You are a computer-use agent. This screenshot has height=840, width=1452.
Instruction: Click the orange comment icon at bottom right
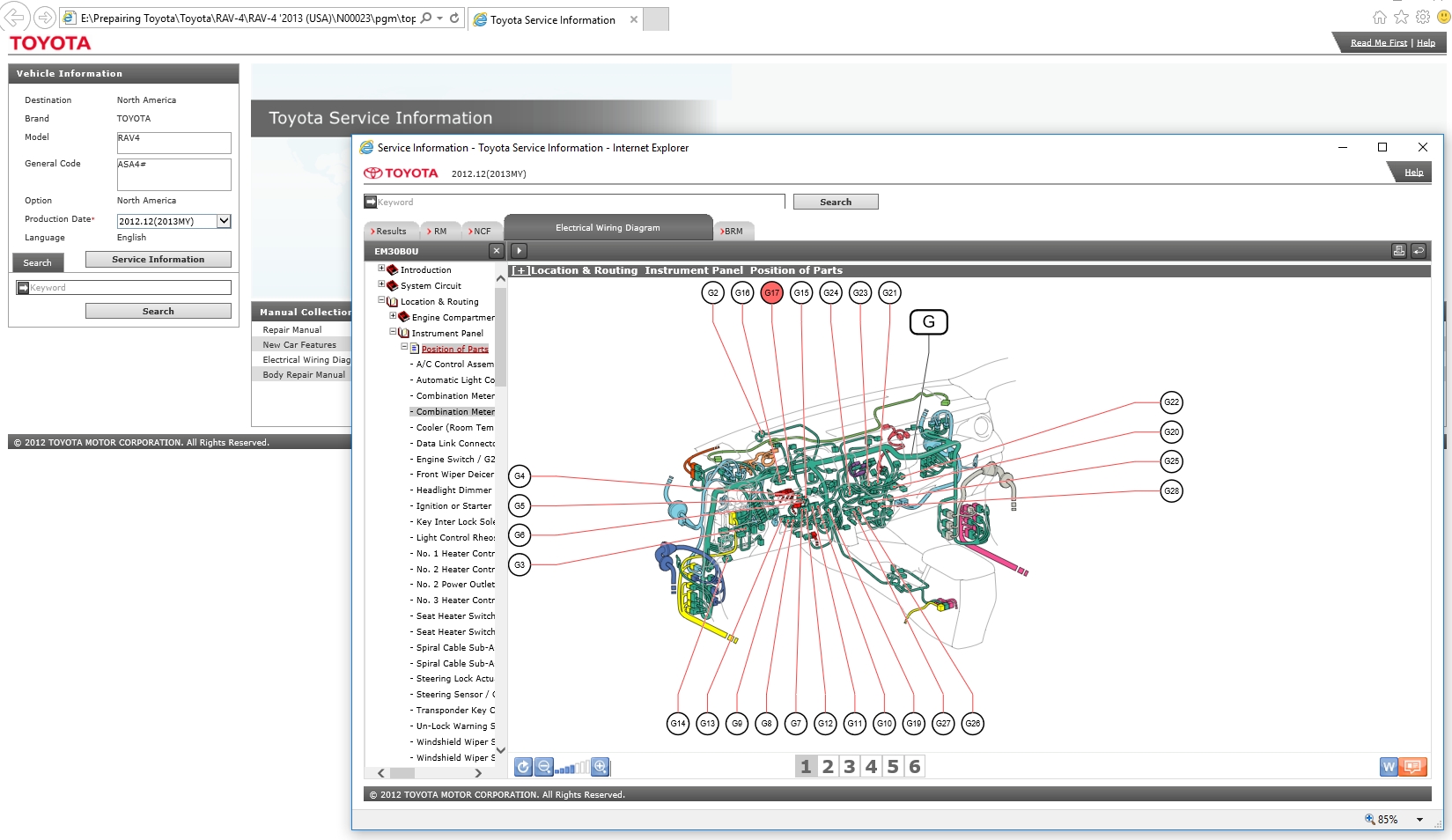(x=1412, y=767)
